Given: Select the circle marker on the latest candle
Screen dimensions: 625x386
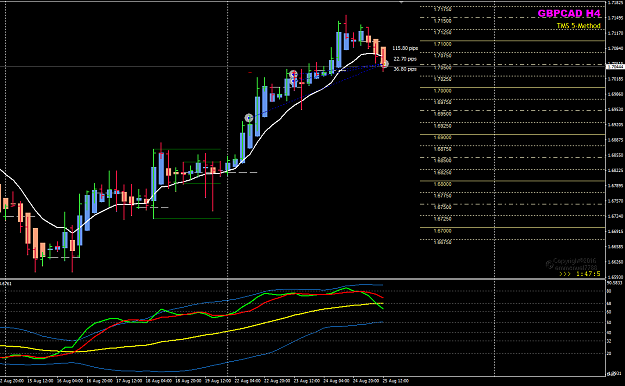Looking at the screenshot, I should (385, 64).
